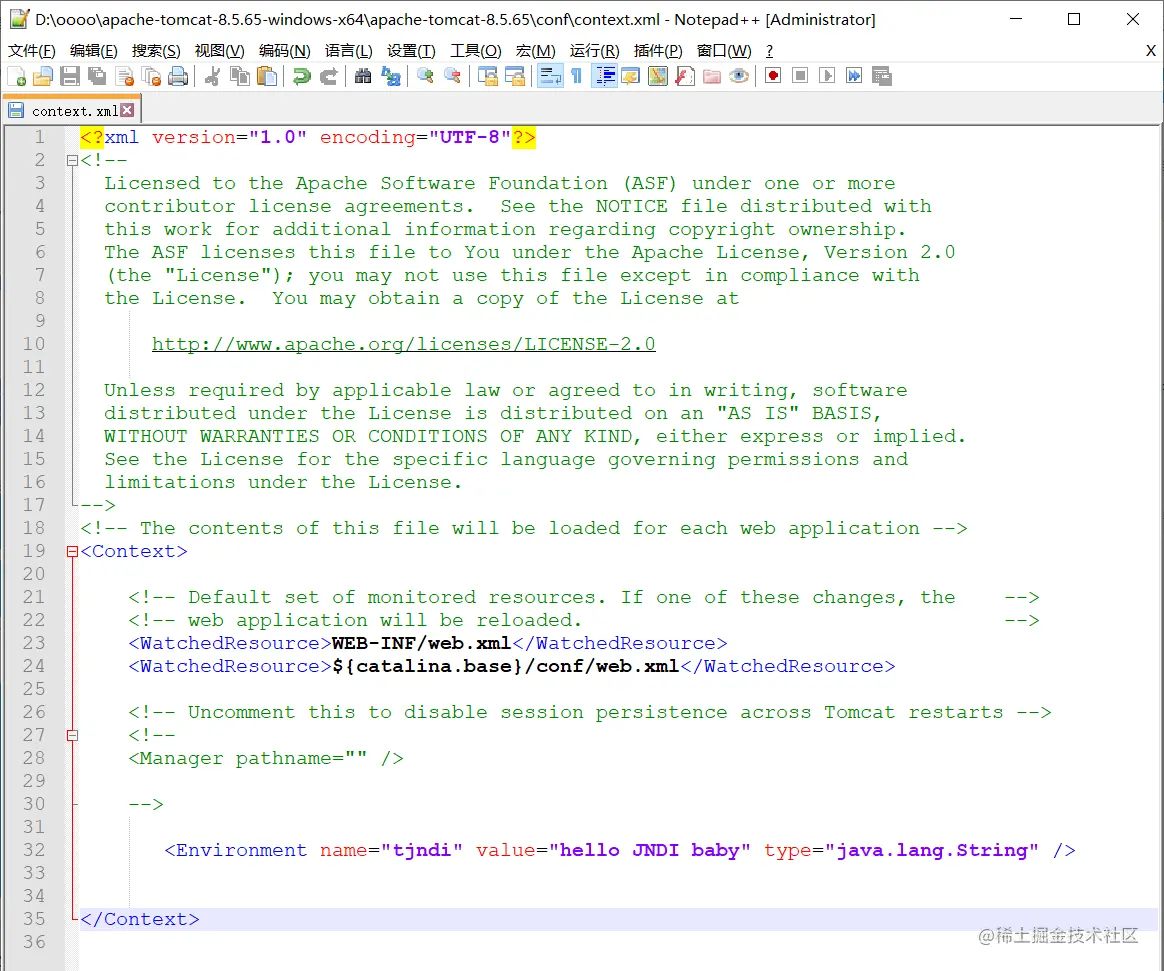Open Find with the binoculars icon
Screen dimensions: 1164x971
[362, 76]
